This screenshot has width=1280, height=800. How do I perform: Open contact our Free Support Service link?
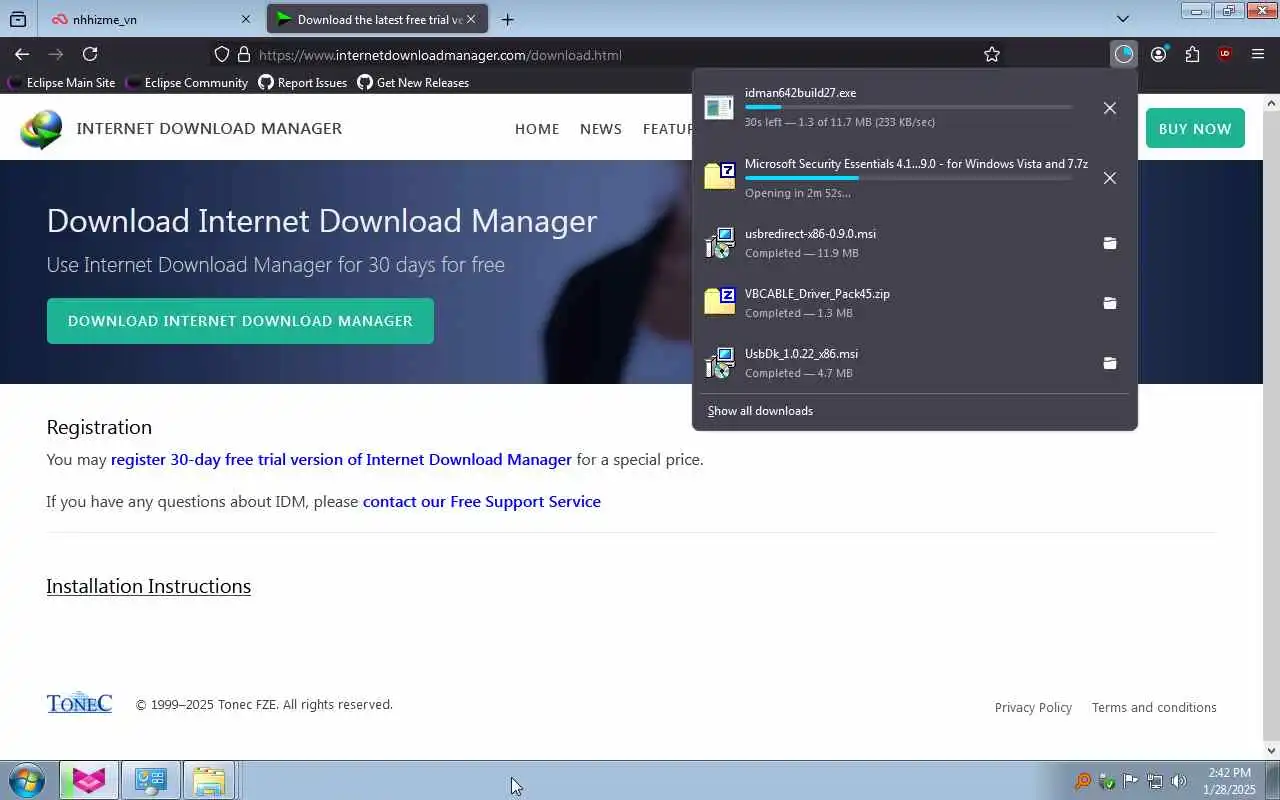pos(482,502)
